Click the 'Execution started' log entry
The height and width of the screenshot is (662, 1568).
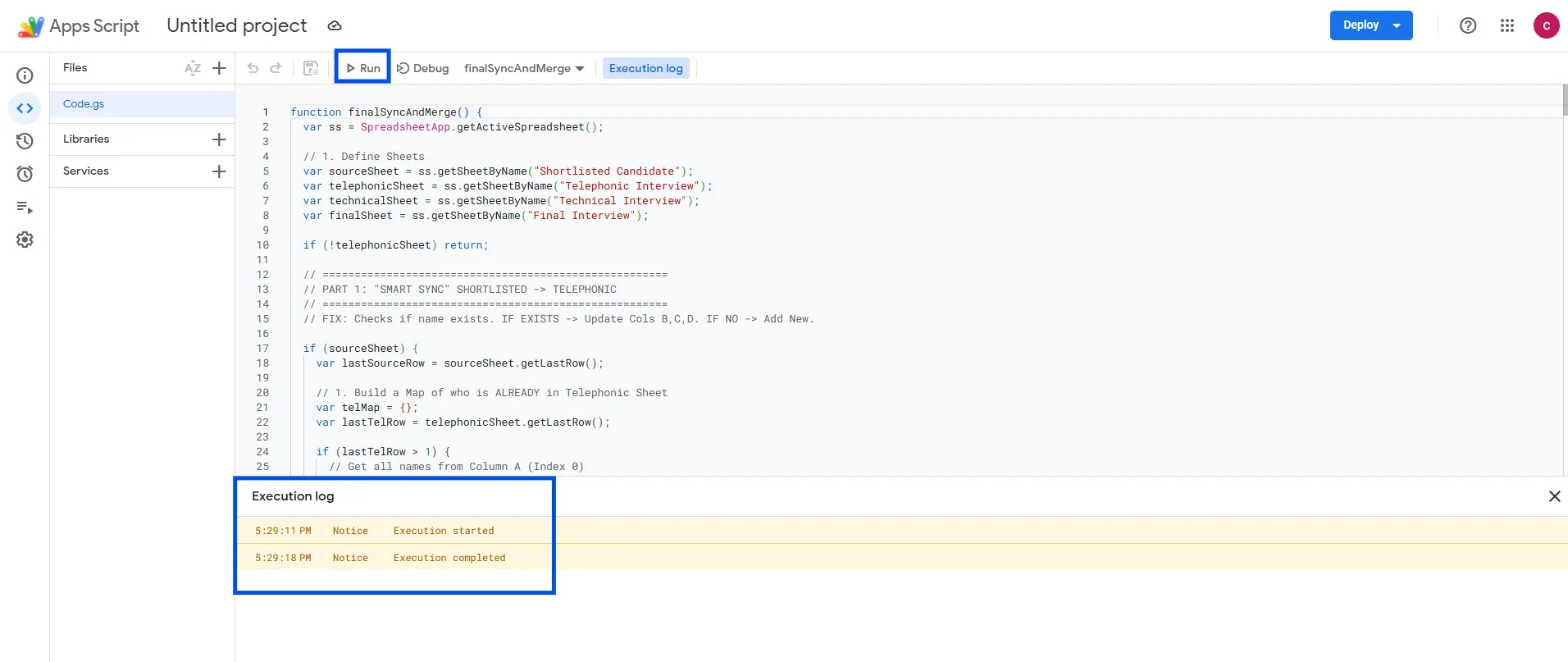(x=444, y=531)
